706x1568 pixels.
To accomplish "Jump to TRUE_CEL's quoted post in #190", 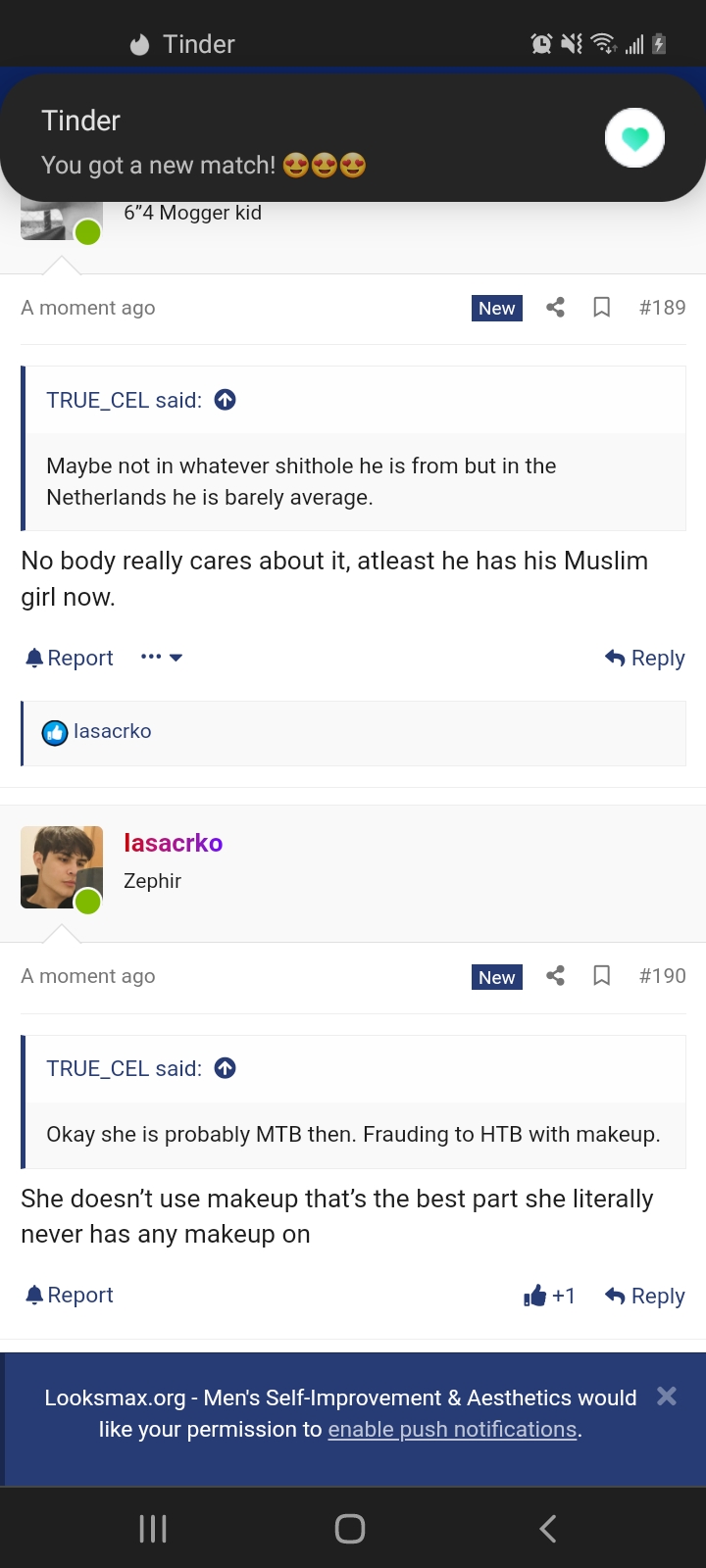I will click(226, 1068).
